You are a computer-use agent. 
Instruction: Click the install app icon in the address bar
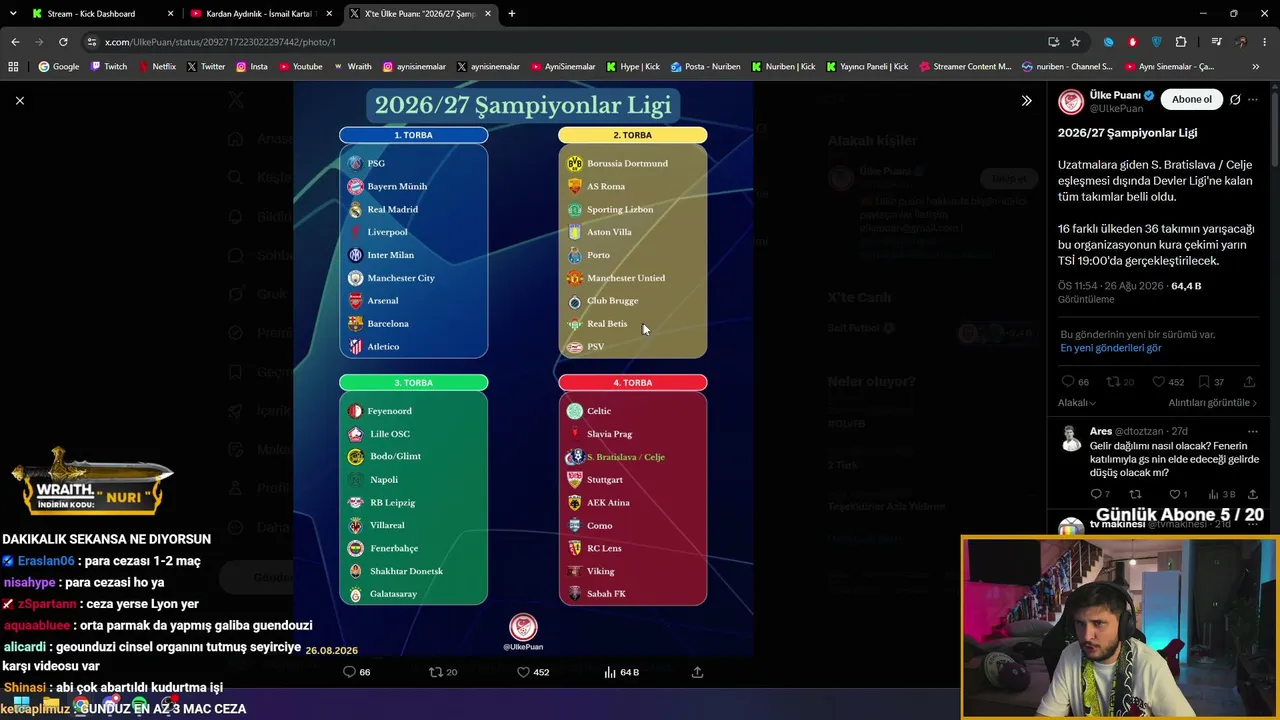point(1053,42)
